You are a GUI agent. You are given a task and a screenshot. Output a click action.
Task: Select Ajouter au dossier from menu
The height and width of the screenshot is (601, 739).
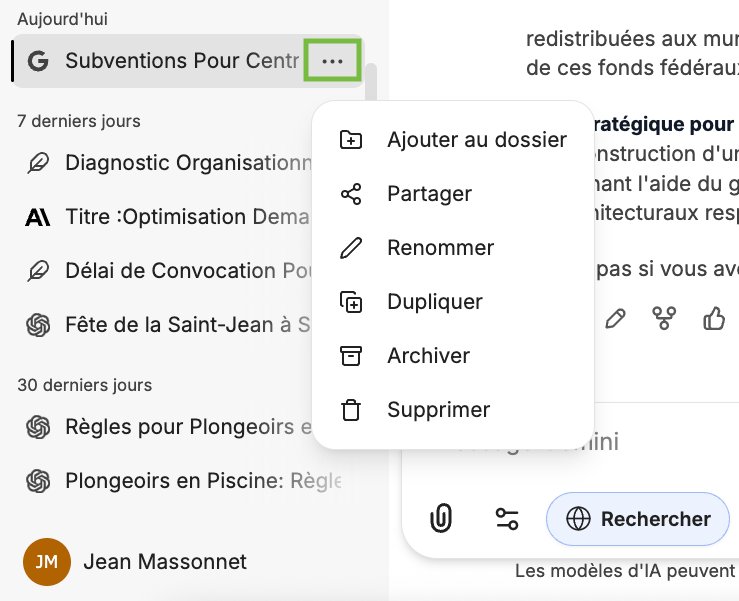(x=476, y=140)
